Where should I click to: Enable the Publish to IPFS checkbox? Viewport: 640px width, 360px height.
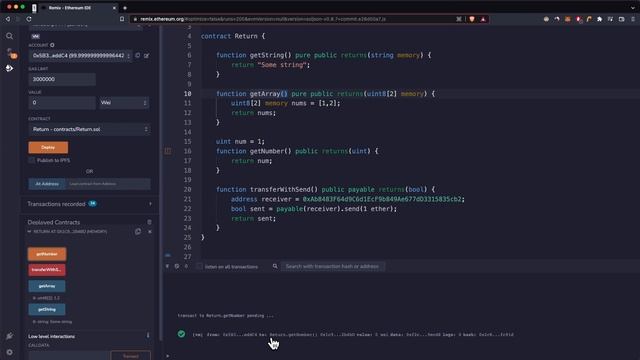pyautogui.click(x=31, y=160)
